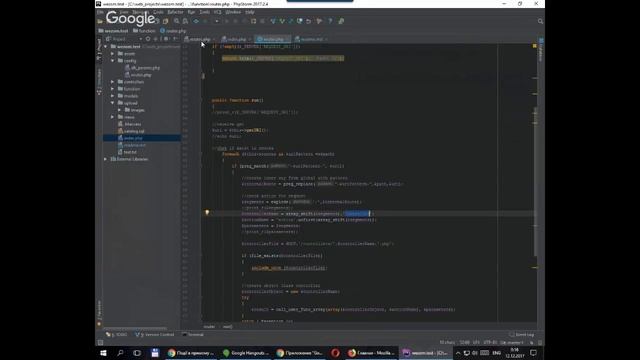640x360 pixels.
Task: Expand the models folder in tree
Action: coord(113,96)
